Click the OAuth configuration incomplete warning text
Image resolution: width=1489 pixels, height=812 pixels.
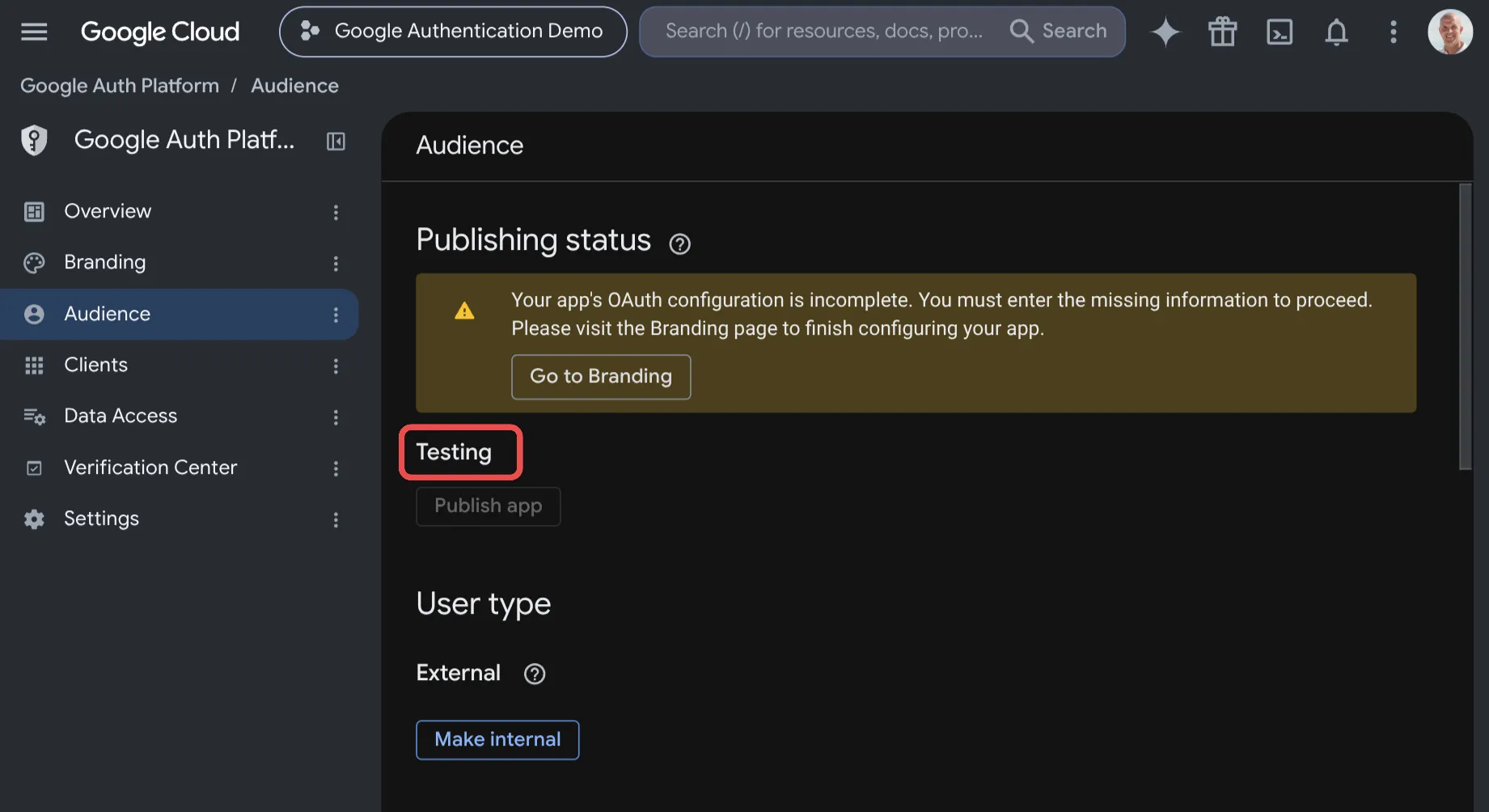[x=941, y=314]
